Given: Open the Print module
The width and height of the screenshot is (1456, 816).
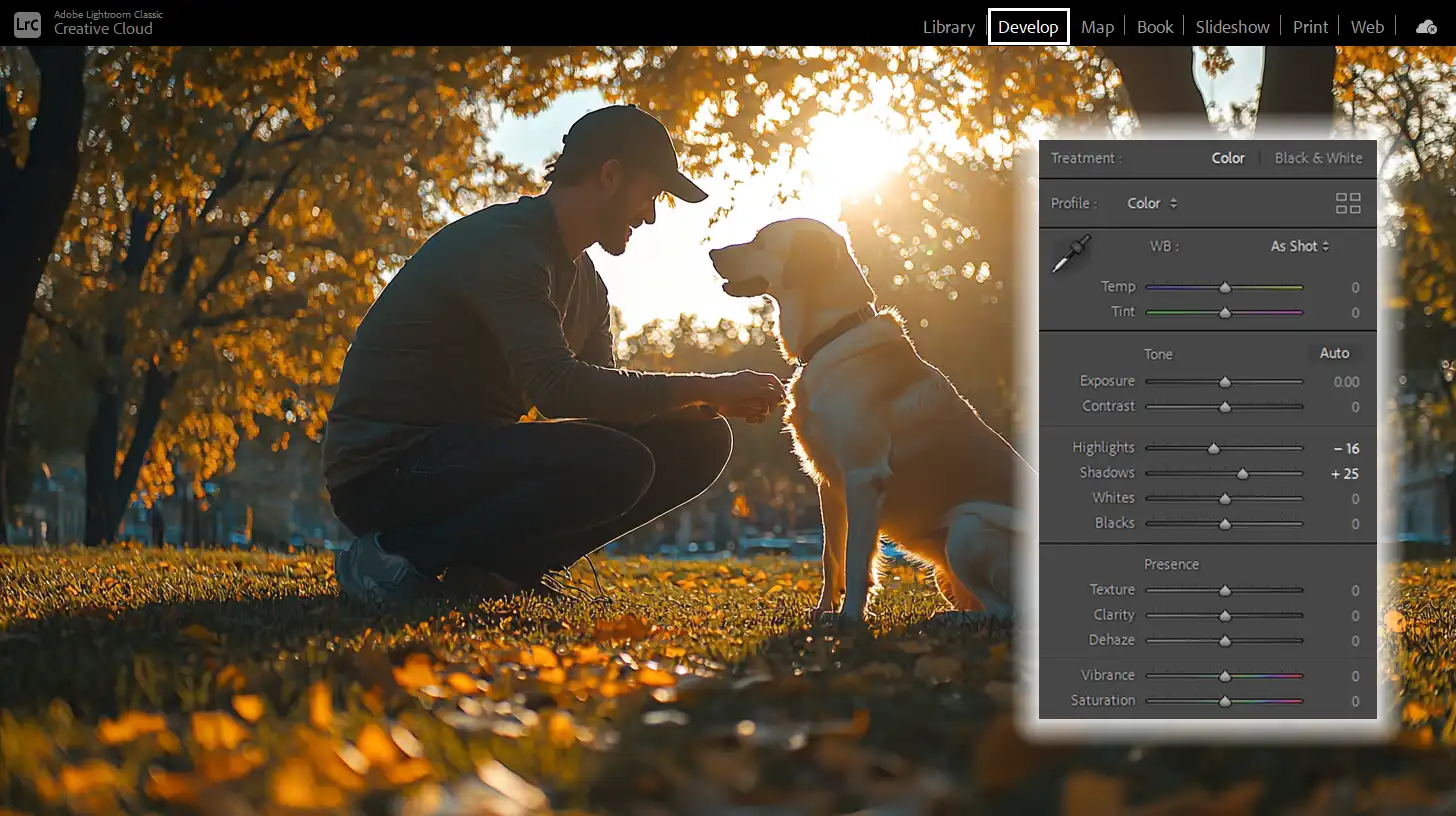Looking at the screenshot, I should pos(1310,27).
